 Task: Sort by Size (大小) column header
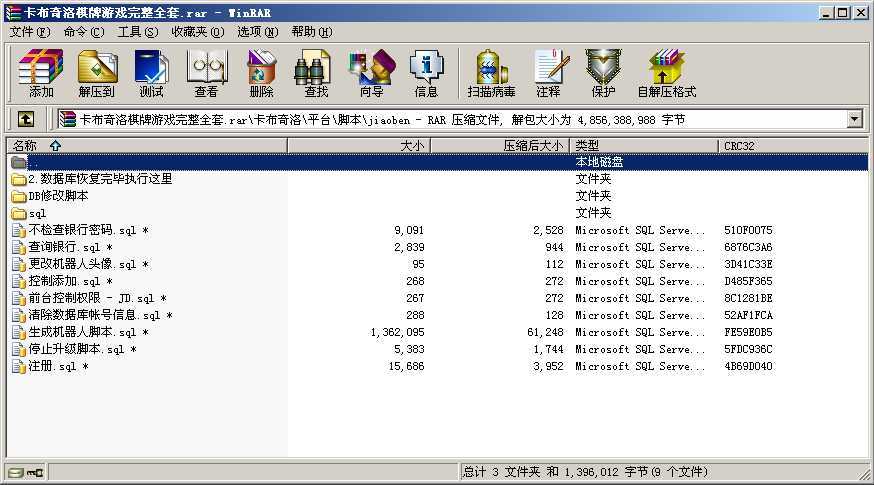coord(359,146)
